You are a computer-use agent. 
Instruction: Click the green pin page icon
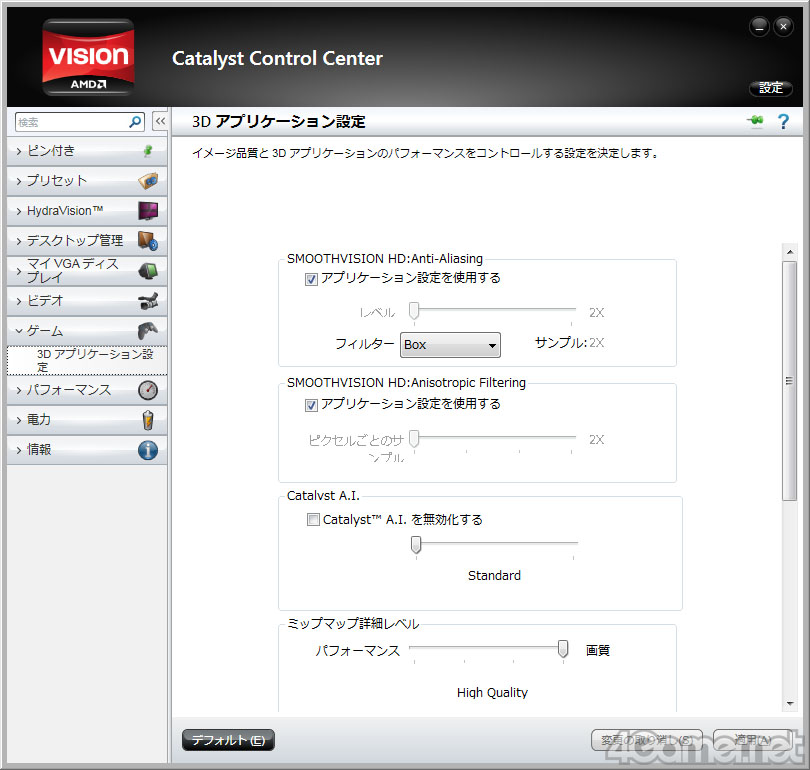click(x=755, y=121)
